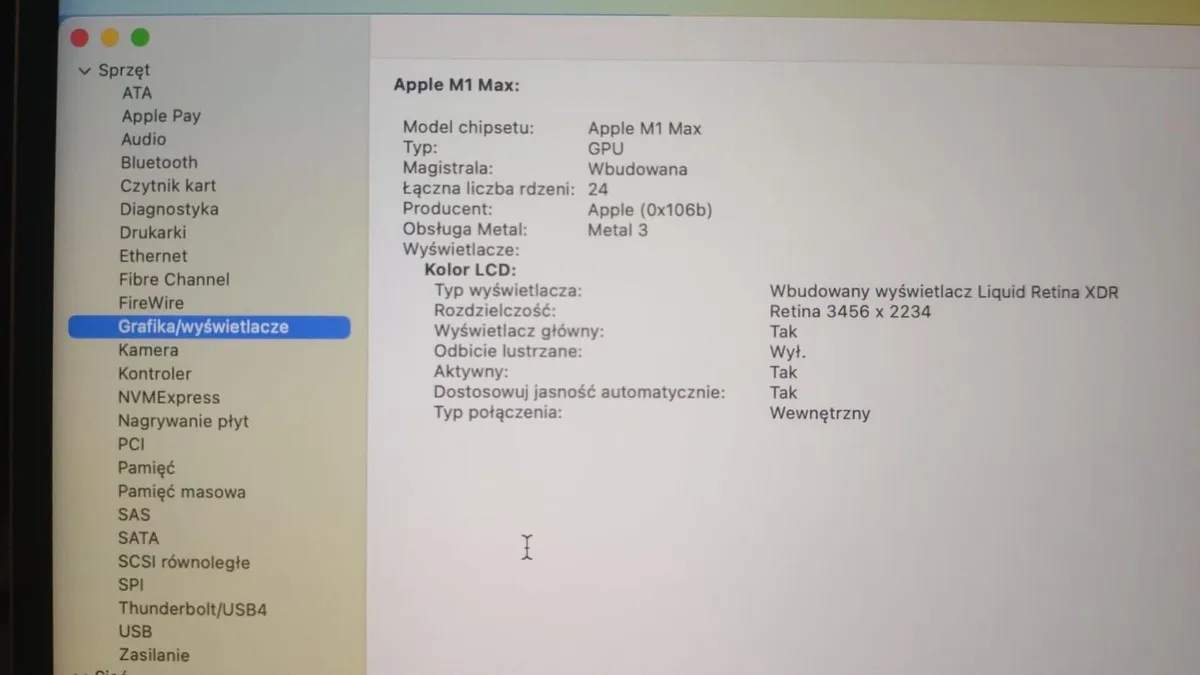1200x675 pixels.
Task: Open SATA hardware entry
Action: click(x=138, y=538)
